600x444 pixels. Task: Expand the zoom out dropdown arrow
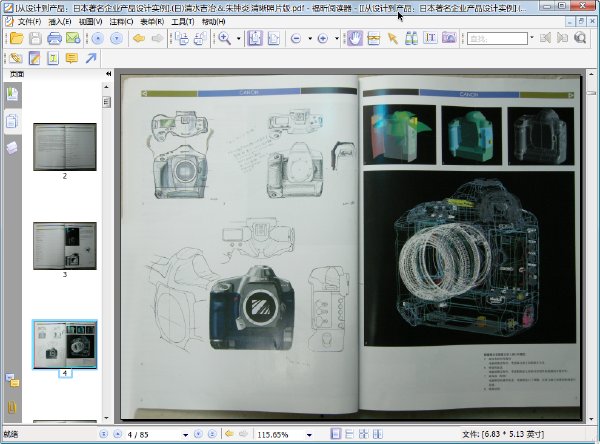point(310,38)
